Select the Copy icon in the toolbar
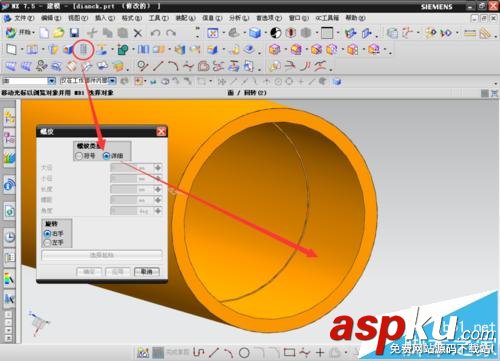 [107, 33]
